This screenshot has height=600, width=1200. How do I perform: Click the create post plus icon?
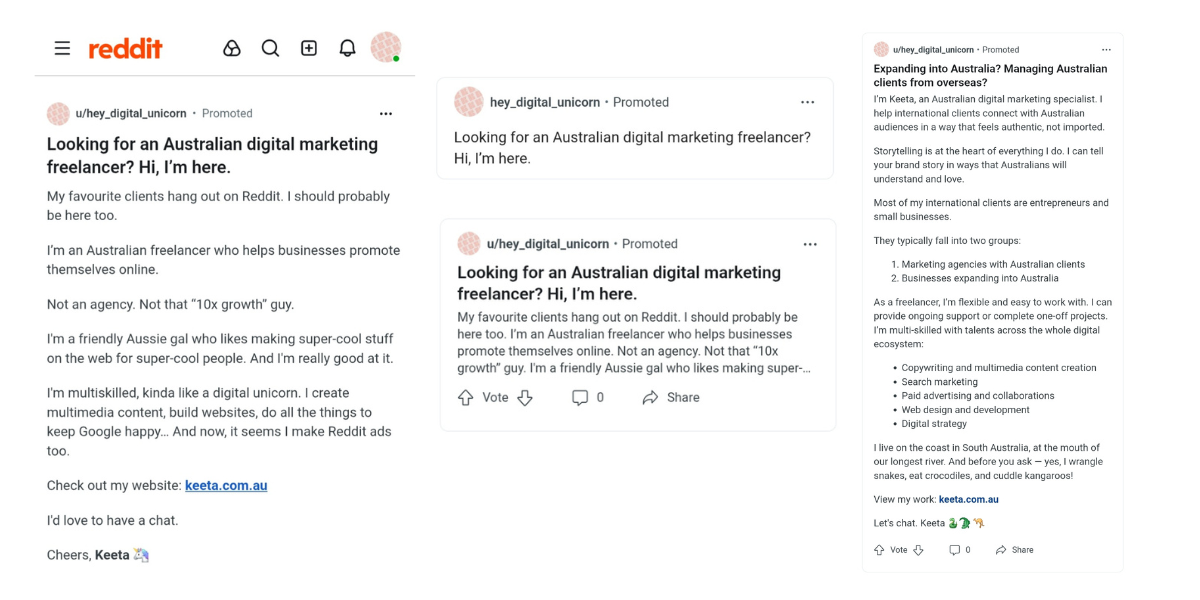click(x=309, y=48)
